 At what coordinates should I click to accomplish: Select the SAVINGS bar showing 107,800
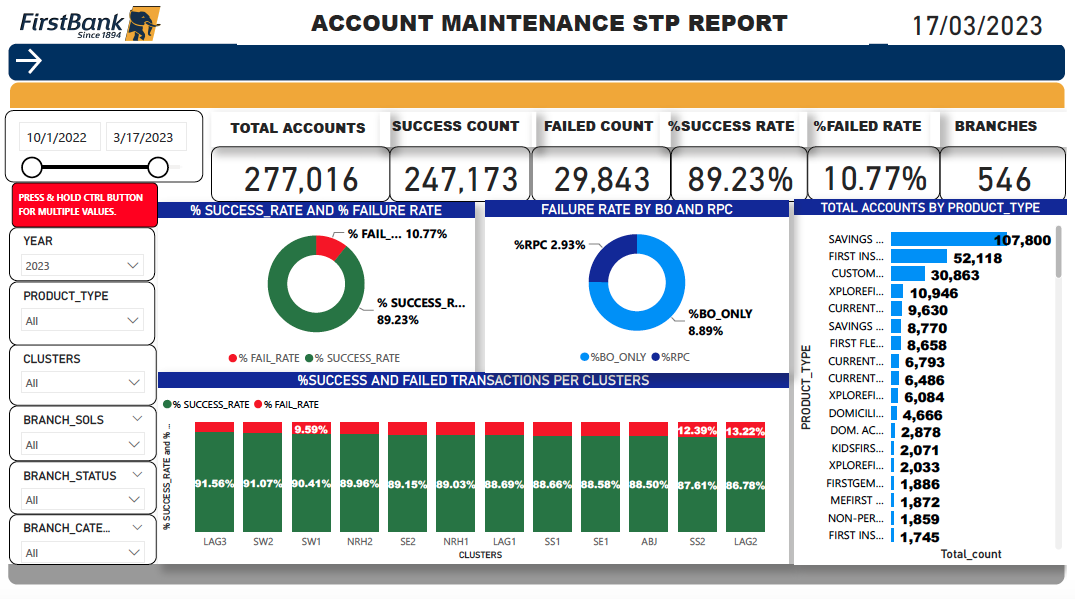(947, 239)
